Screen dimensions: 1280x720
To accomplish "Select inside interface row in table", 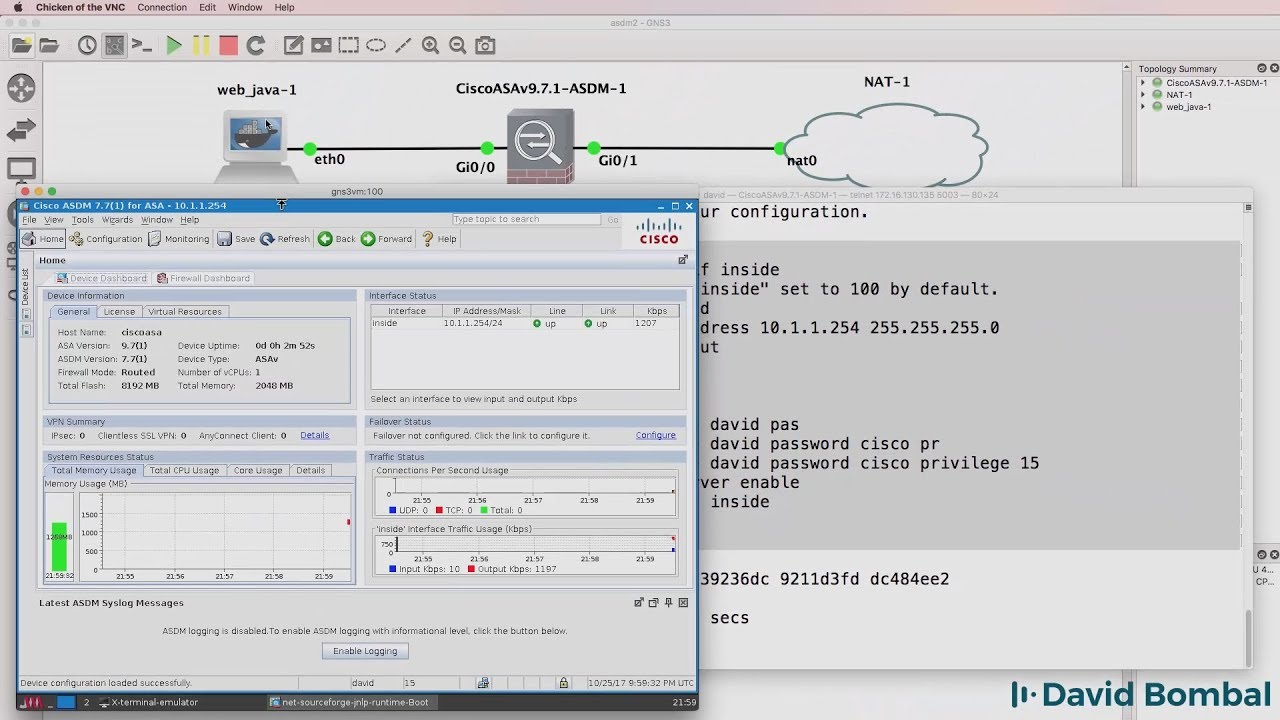I will coord(525,323).
